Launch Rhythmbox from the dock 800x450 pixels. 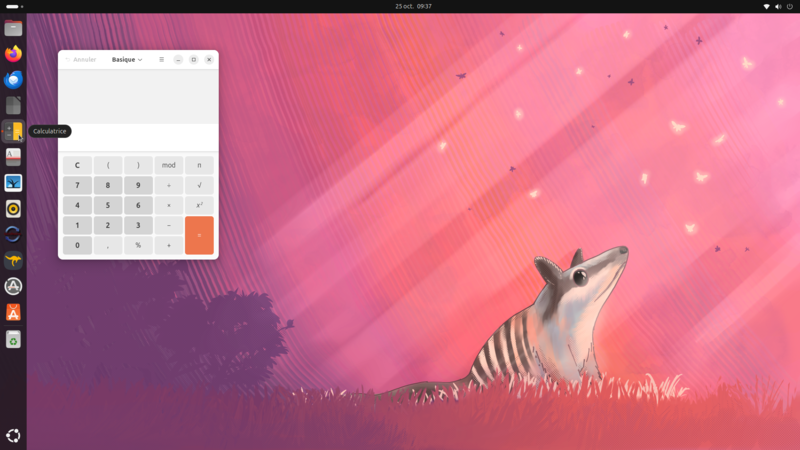coord(13,209)
